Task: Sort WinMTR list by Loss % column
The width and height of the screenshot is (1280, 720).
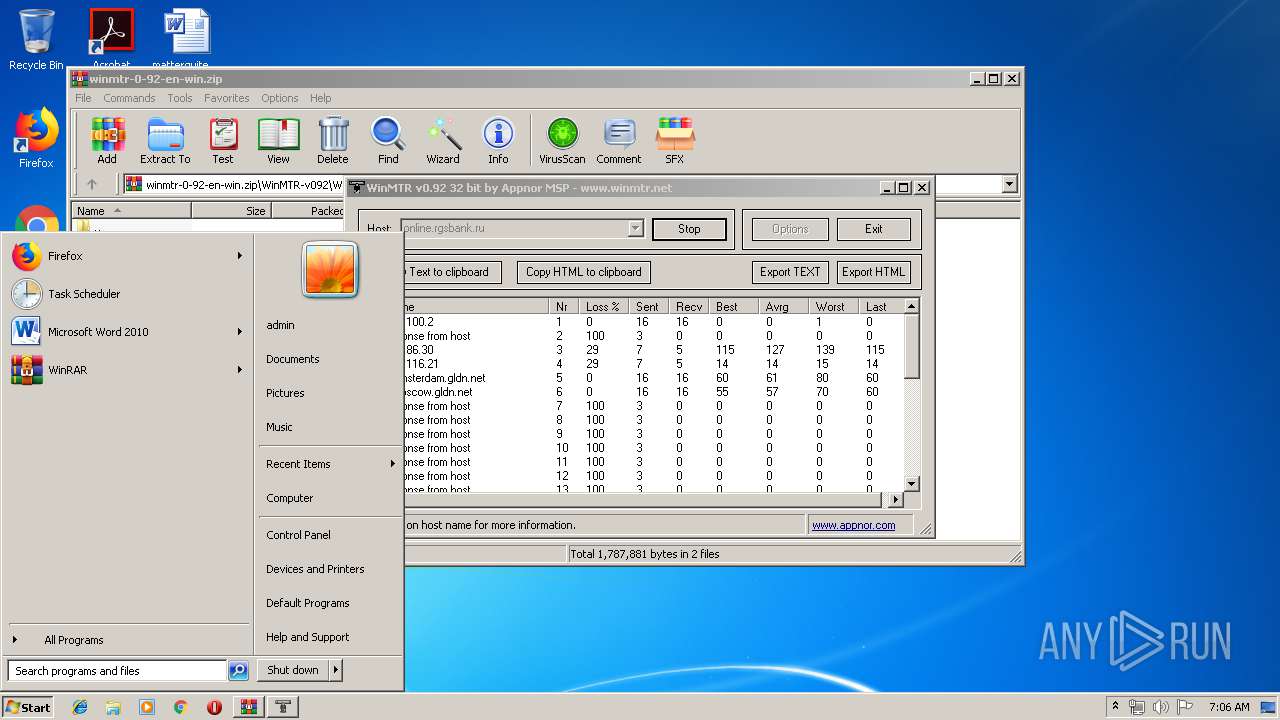Action: pos(604,307)
